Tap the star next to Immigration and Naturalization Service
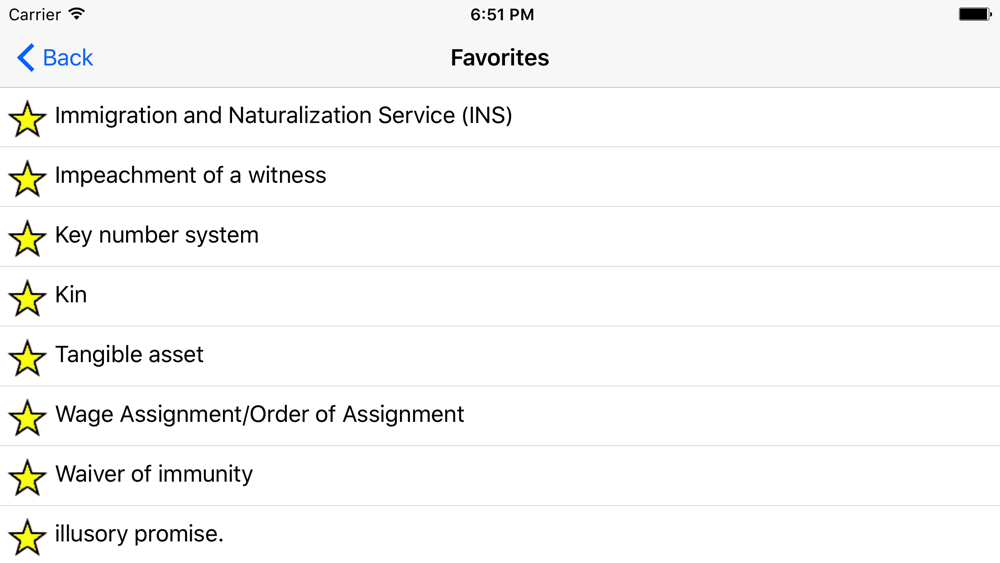1000x563 pixels. (27, 119)
